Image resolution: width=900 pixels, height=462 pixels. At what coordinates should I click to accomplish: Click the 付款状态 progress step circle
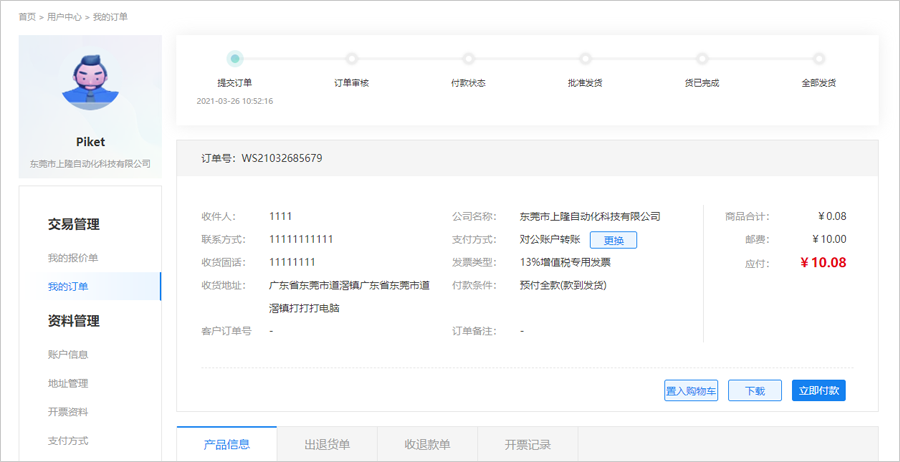click(x=468, y=59)
